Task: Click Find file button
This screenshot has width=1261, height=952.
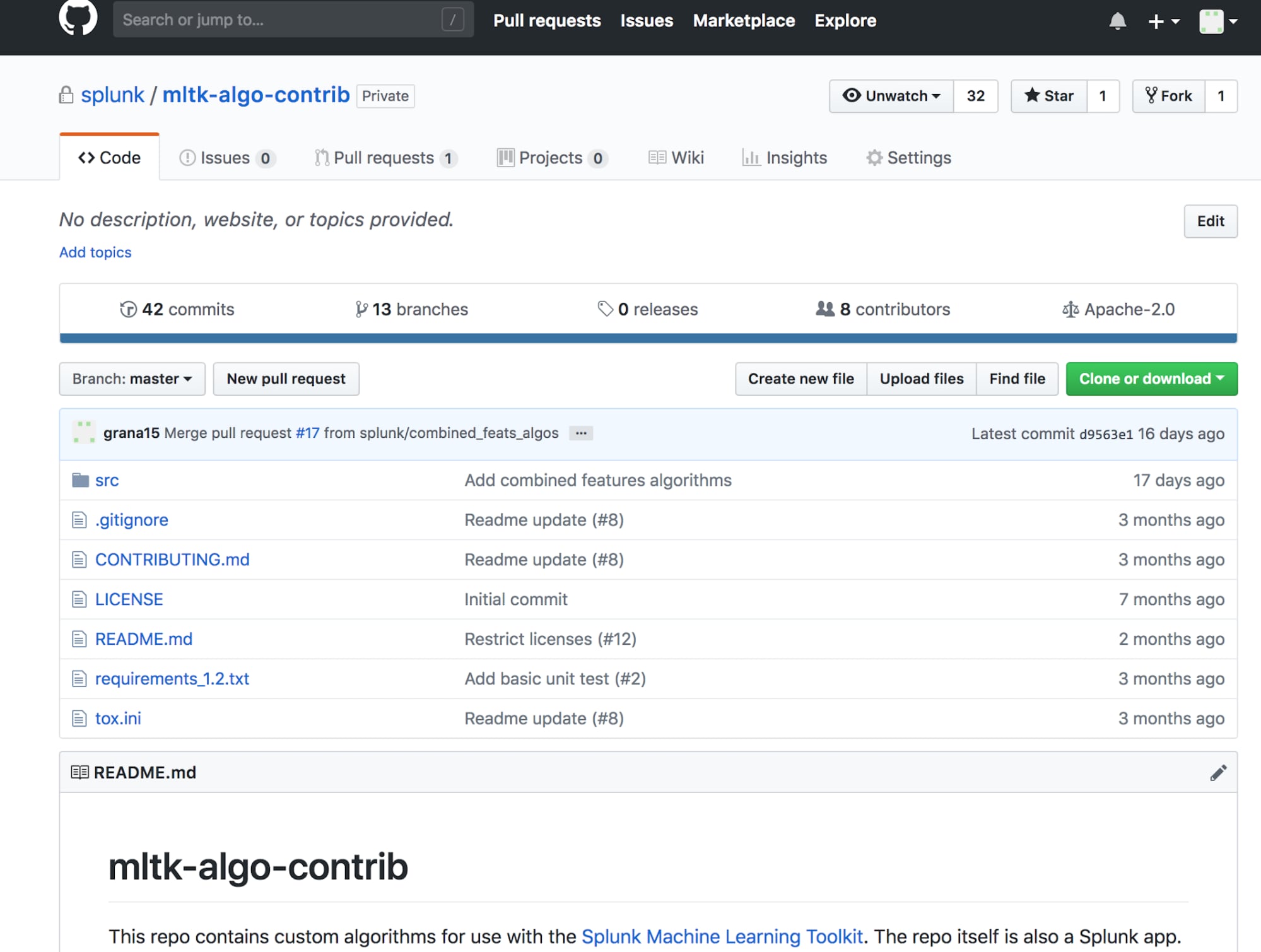Action: point(1018,379)
